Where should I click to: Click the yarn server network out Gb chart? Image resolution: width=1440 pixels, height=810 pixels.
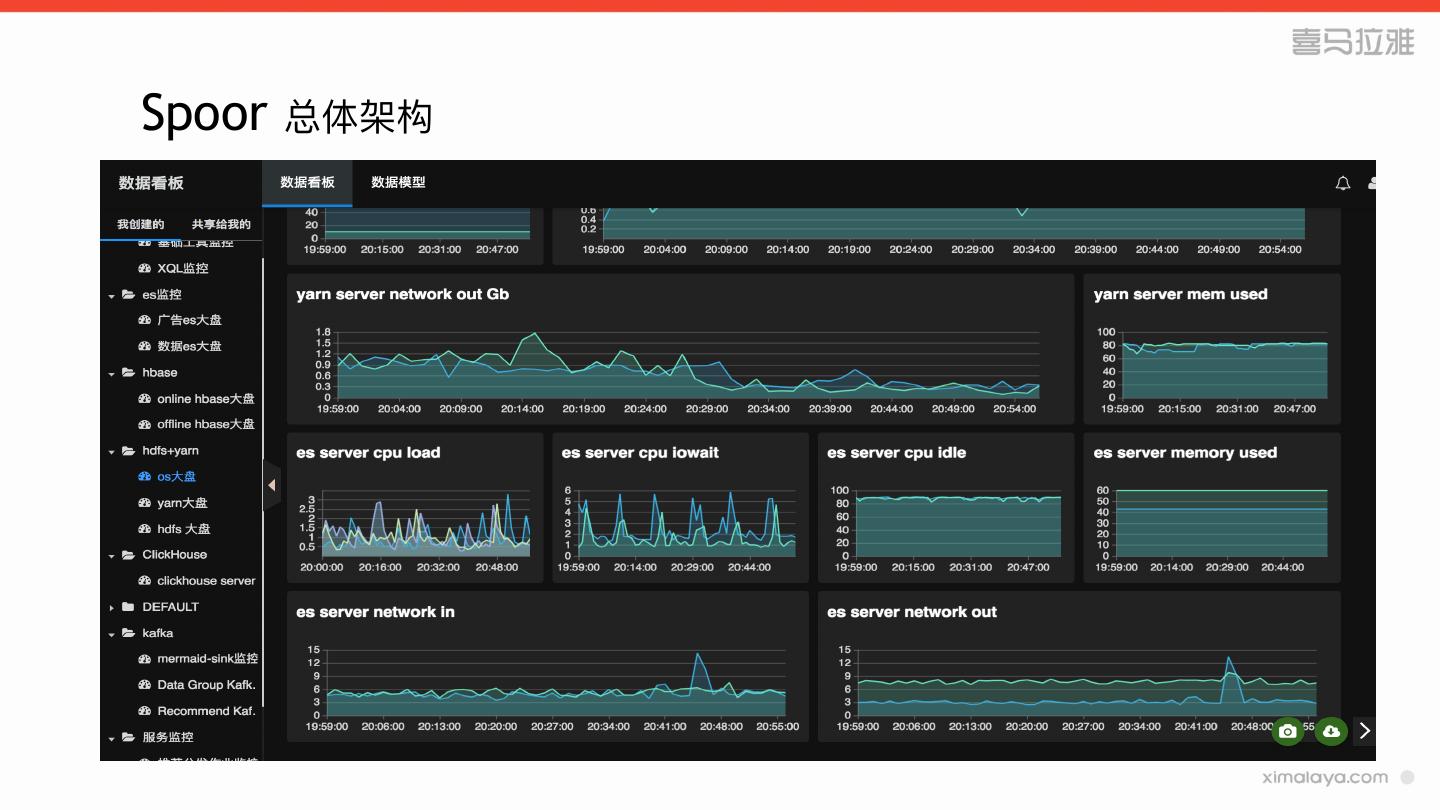coord(680,349)
